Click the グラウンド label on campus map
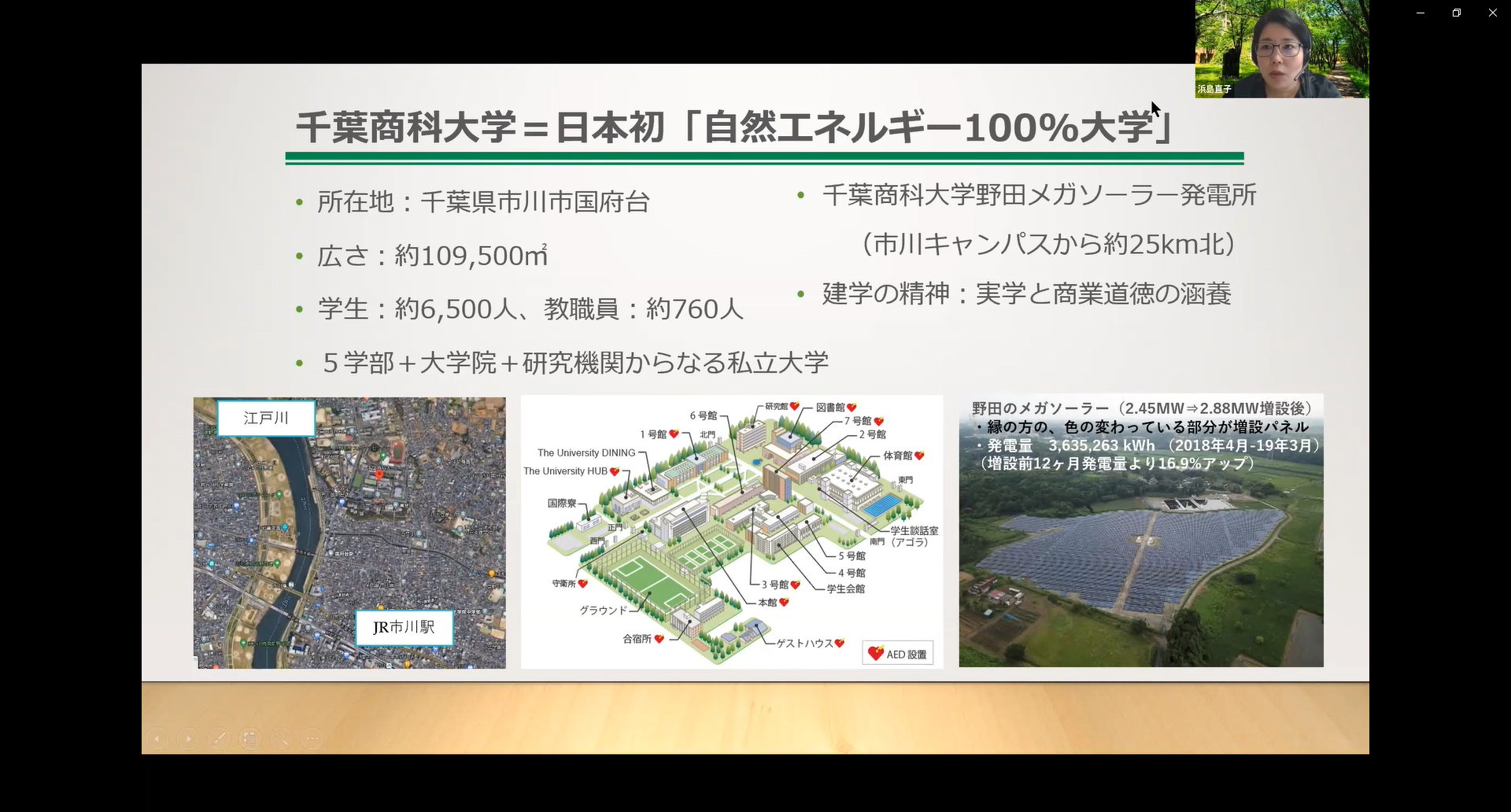Image resolution: width=1511 pixels, height=812 pixels. coord(604,610)
